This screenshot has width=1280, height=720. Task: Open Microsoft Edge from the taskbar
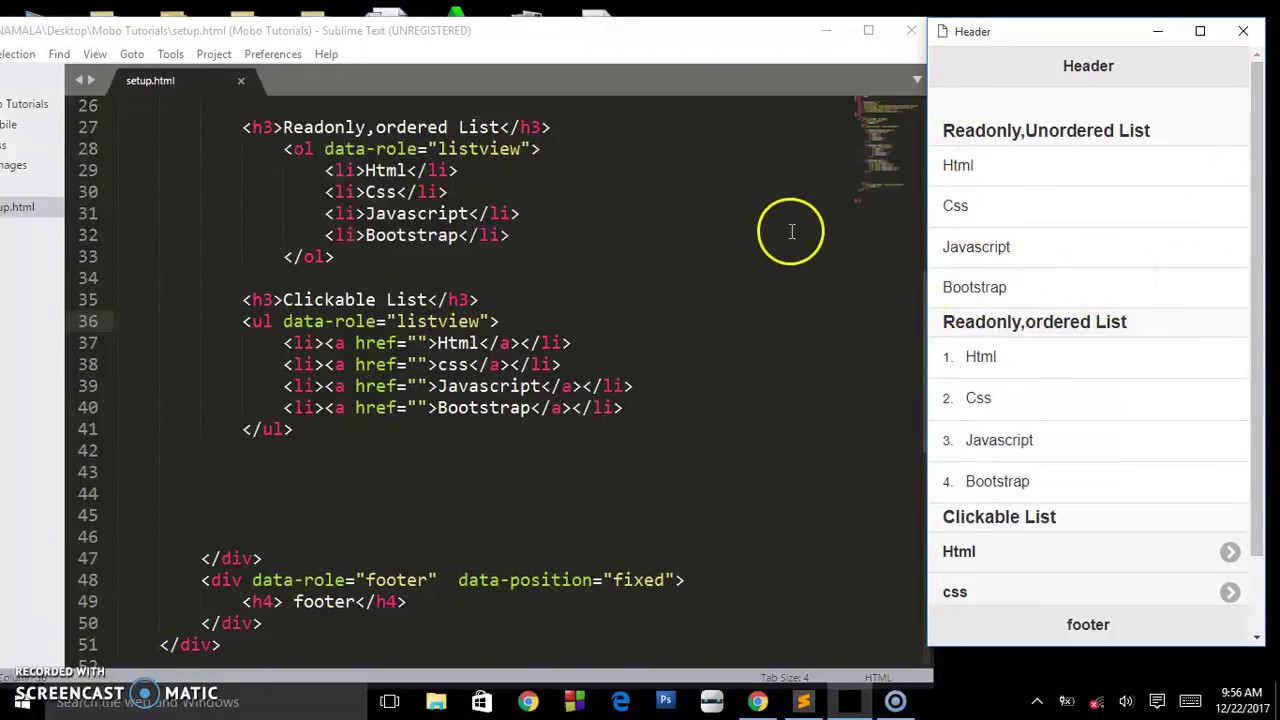click(620, 701)
